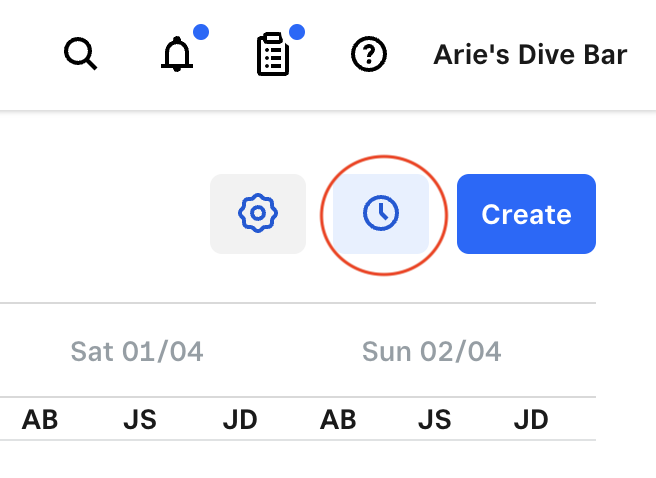
Task: Open the help question mark icon
Action: 369,54
